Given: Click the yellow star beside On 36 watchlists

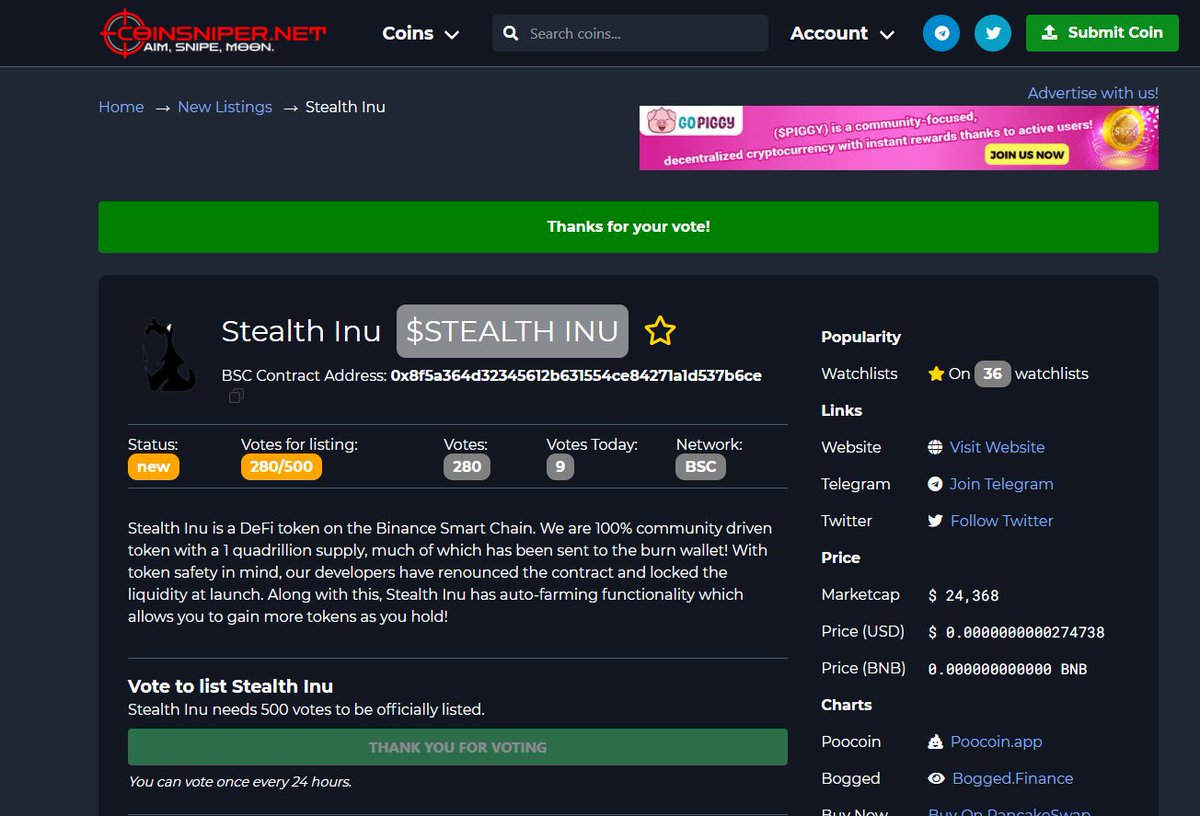Looking at the screenshot, I should (936, 373).
